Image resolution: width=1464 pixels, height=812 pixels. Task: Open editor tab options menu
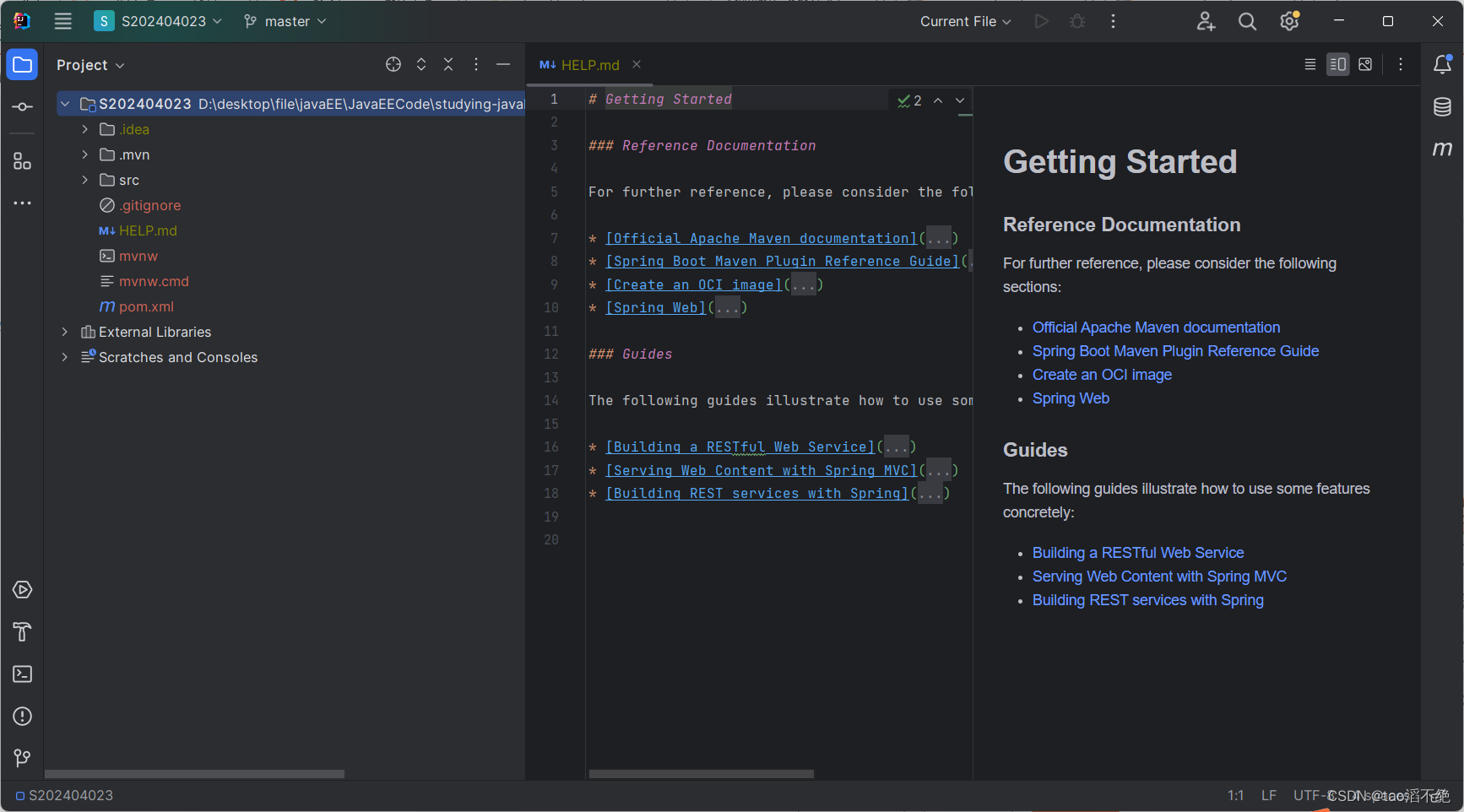pos(1401,64)
